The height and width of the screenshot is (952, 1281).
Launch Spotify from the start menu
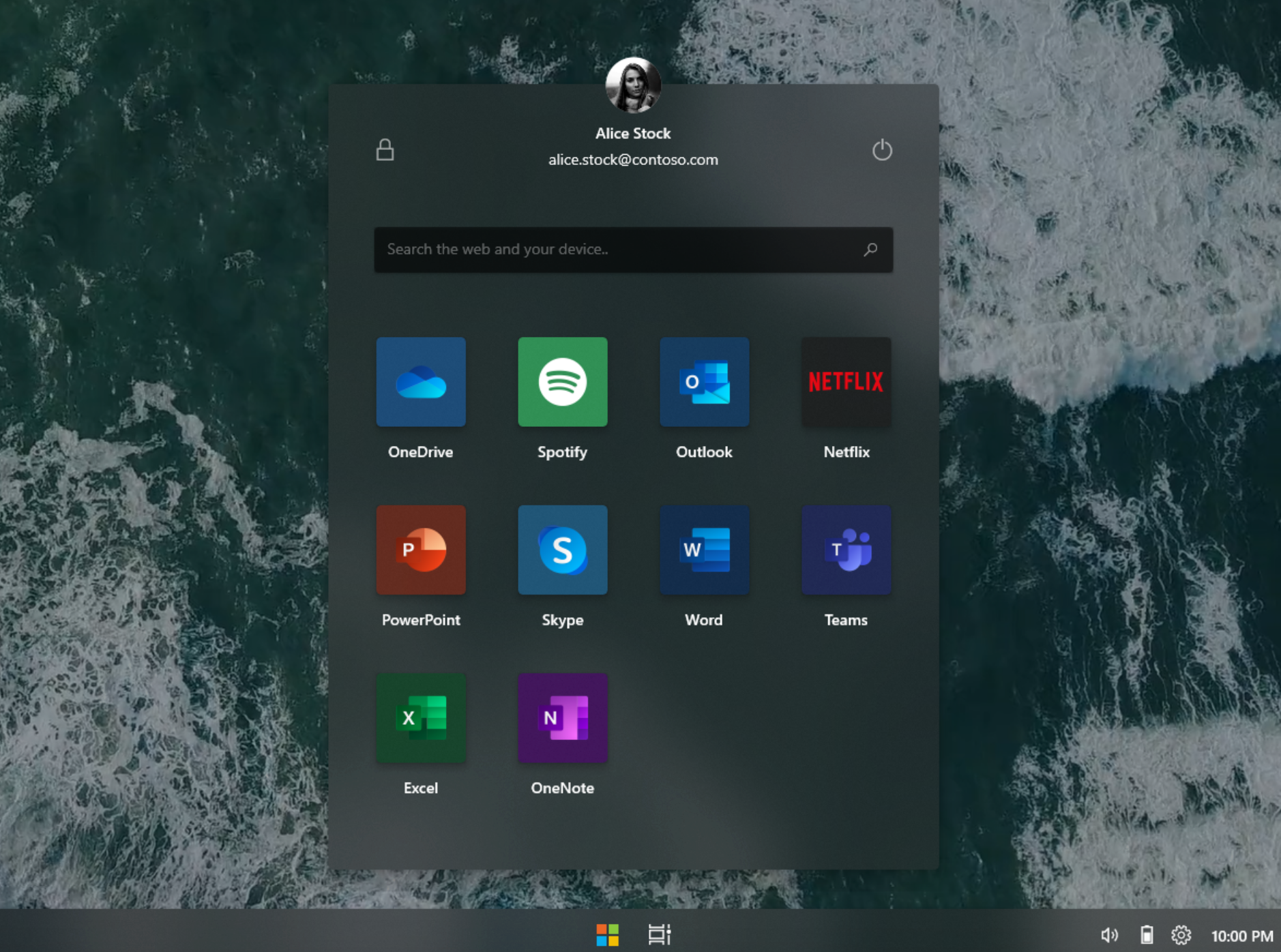(x=563, y=382)
